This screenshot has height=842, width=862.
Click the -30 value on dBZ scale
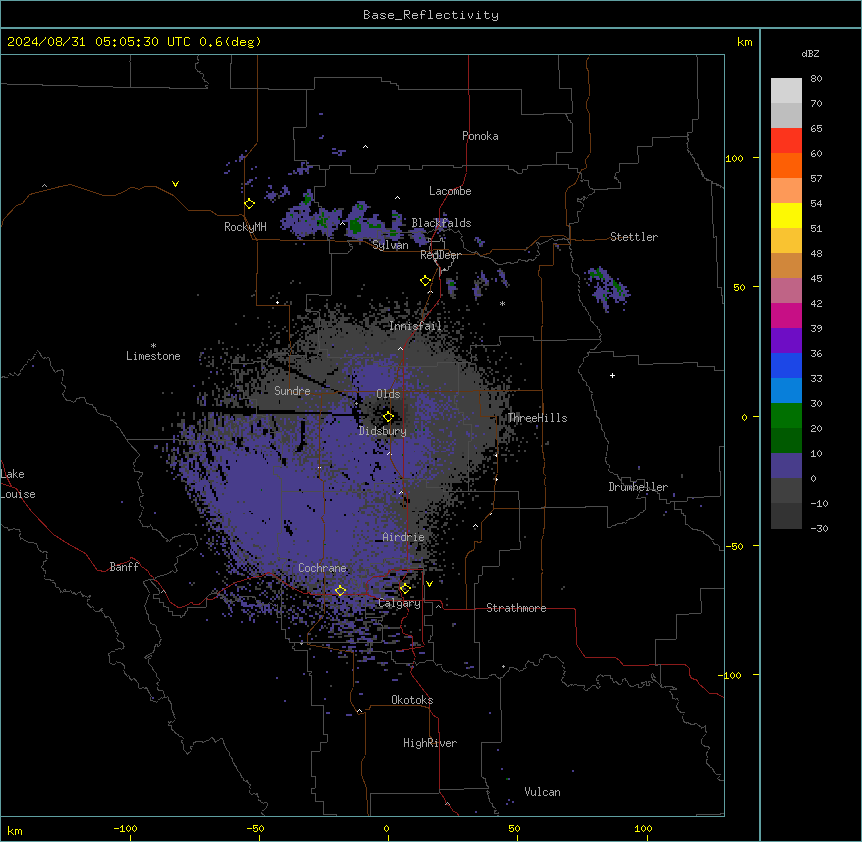pyautogui.click(x=819, y=528)
